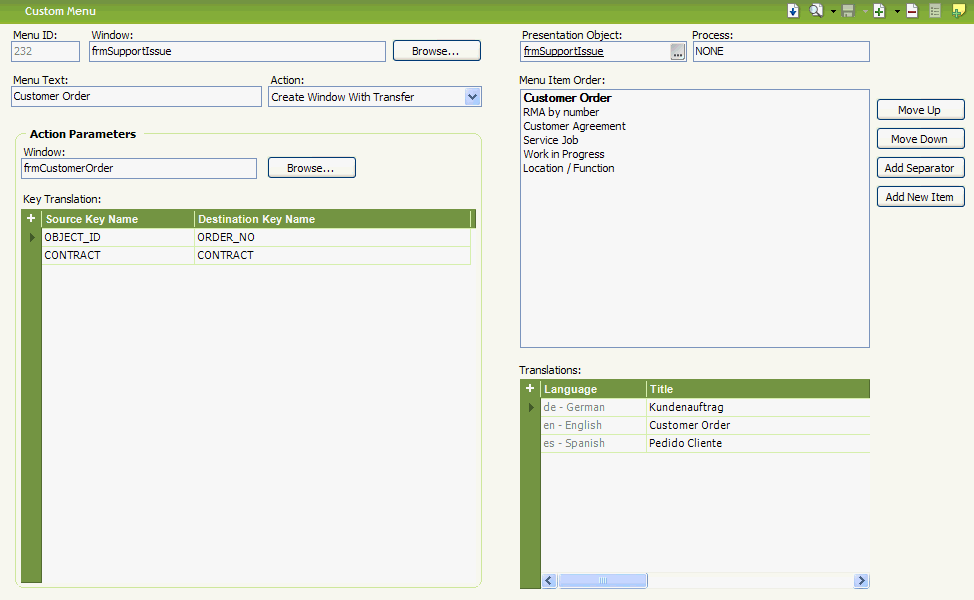Click the delete record icon in toolbar
974x600 pixels.
point(912,10)
